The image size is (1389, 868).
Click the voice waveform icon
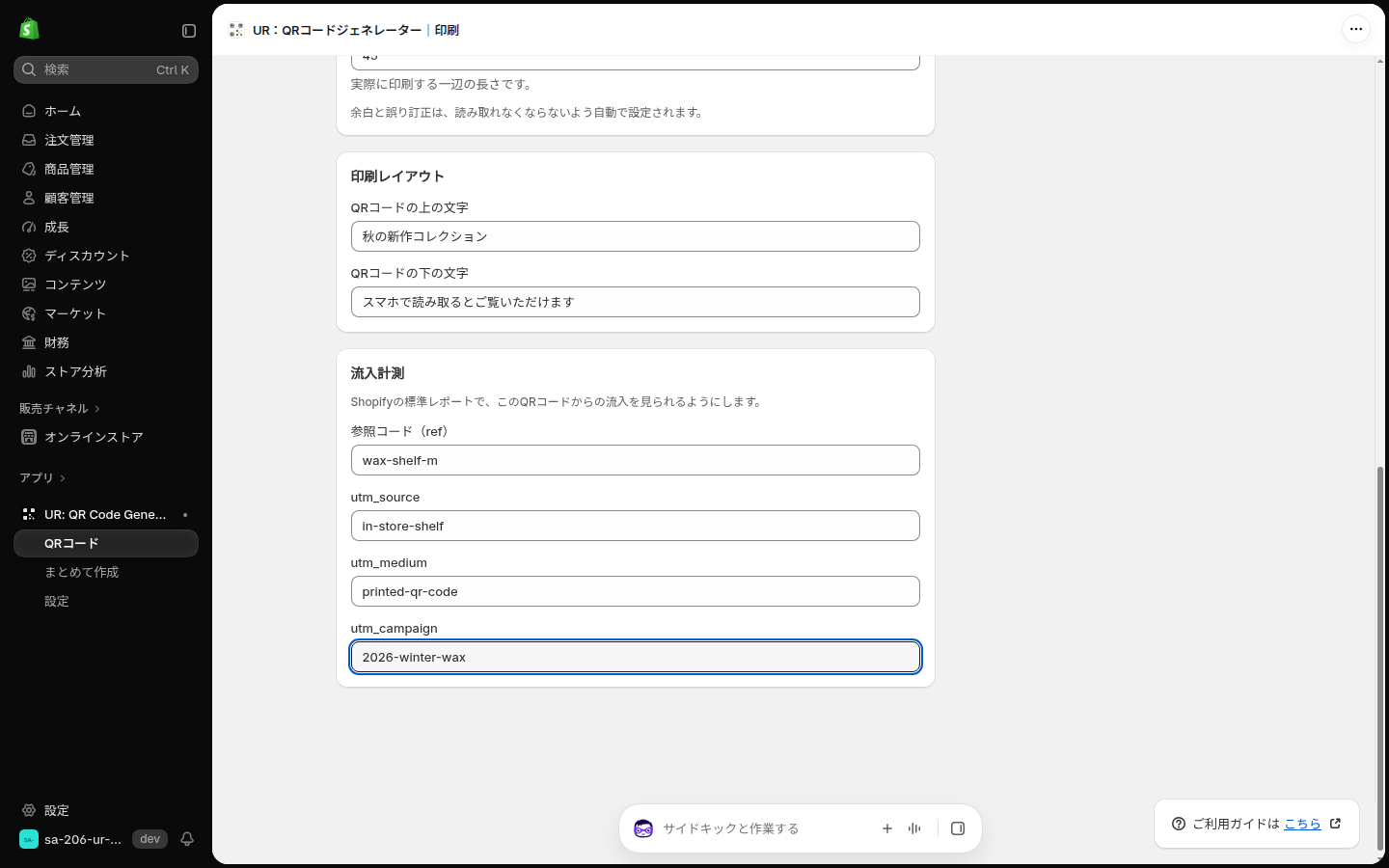click(x=914, y=828)
